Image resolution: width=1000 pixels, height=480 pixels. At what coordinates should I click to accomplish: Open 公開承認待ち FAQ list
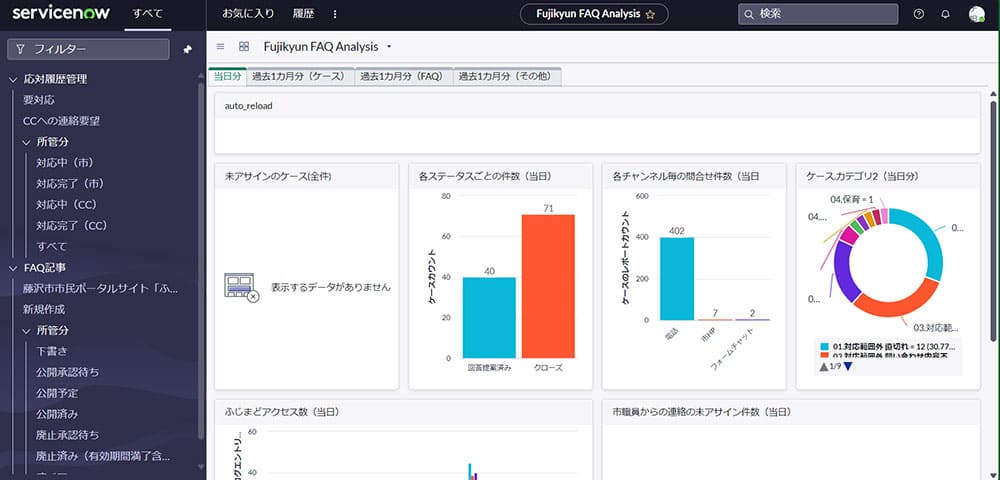[x=68, y=372]
